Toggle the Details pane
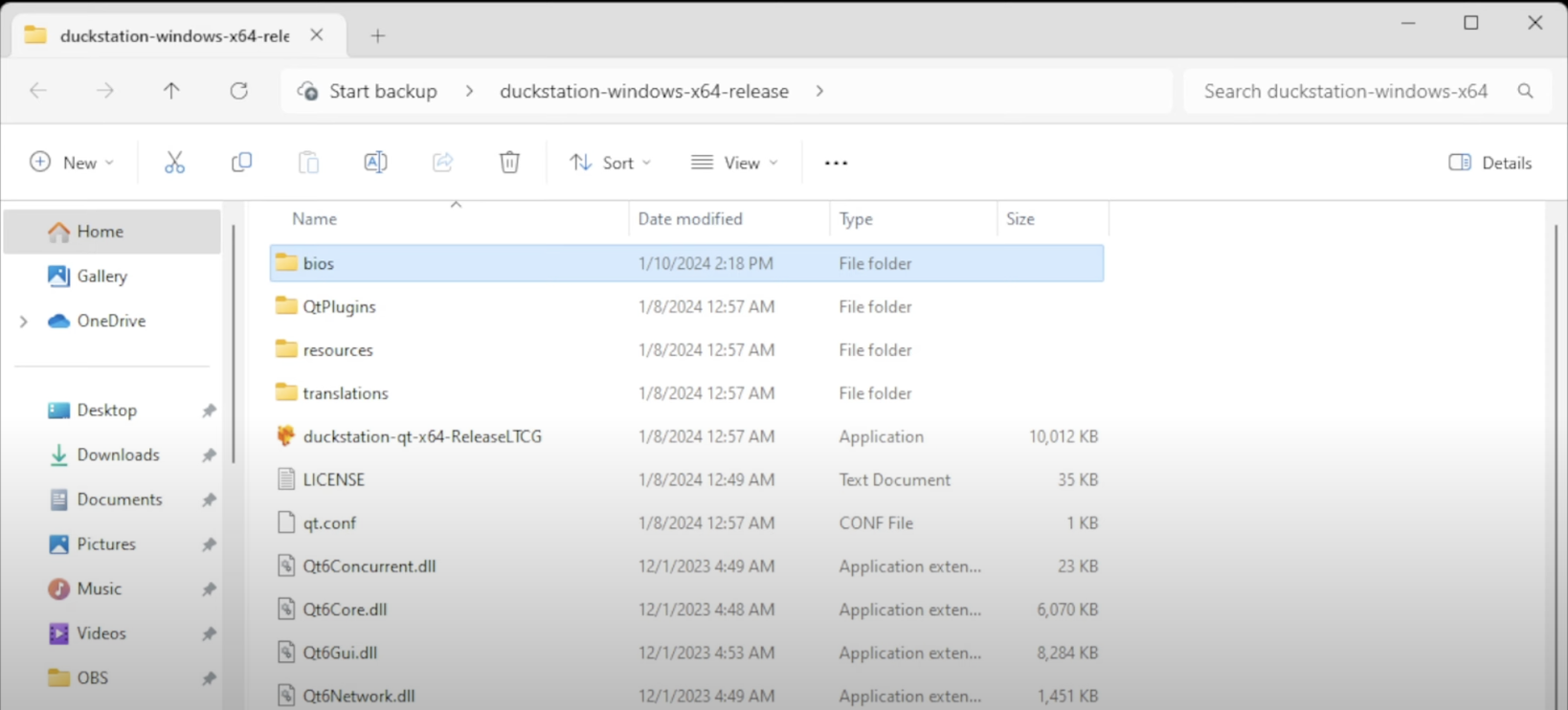Screen dimensions: 1568x710 (x=1490, y=163)
